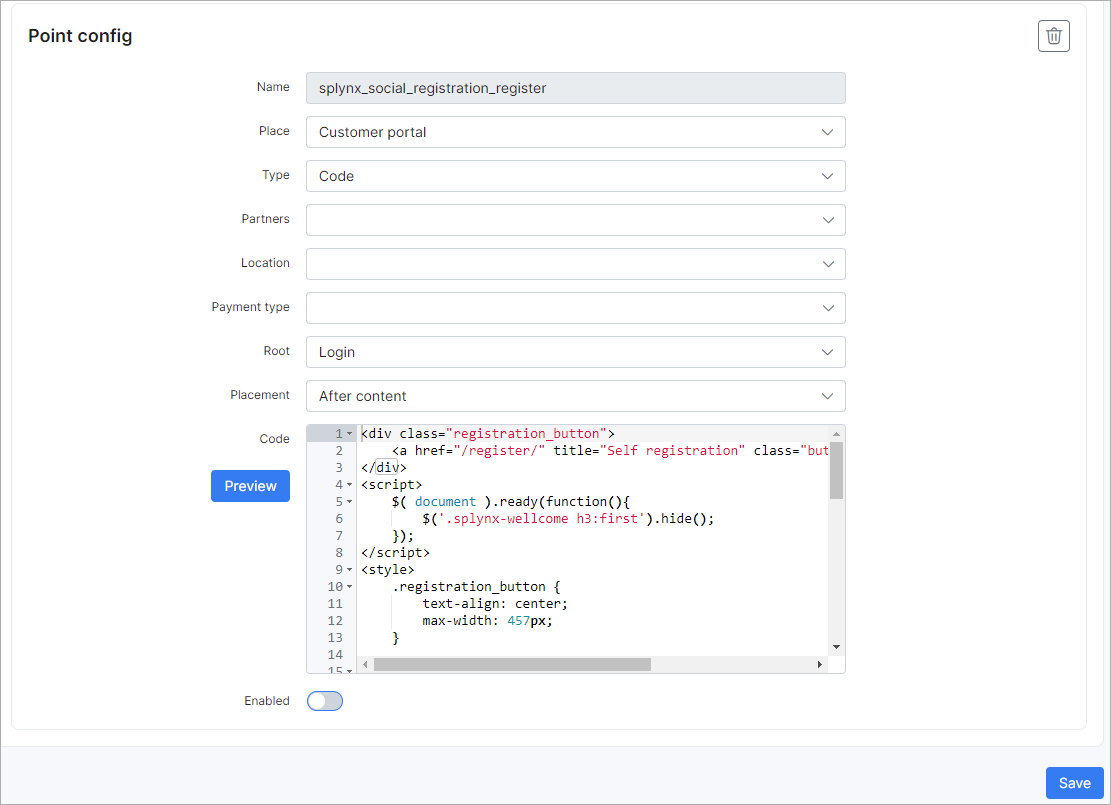
Task: Open the Location dropdown
Action: pyautogui.click(x=575, y=264)
